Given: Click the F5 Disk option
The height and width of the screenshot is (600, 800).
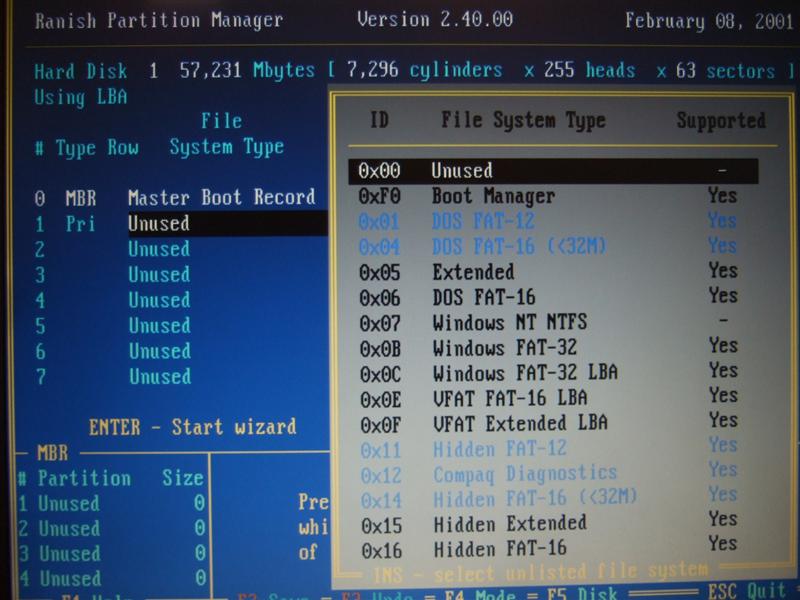Looking at the screenshot, I should (582, 594).
